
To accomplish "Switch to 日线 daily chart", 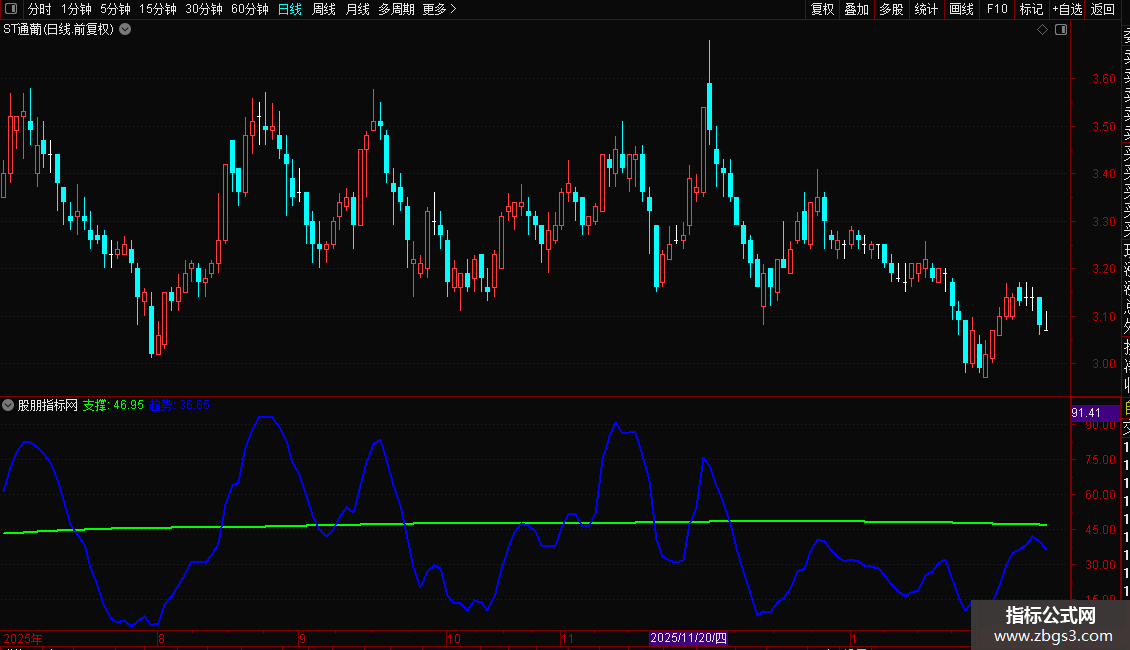I will click(290, 9).
